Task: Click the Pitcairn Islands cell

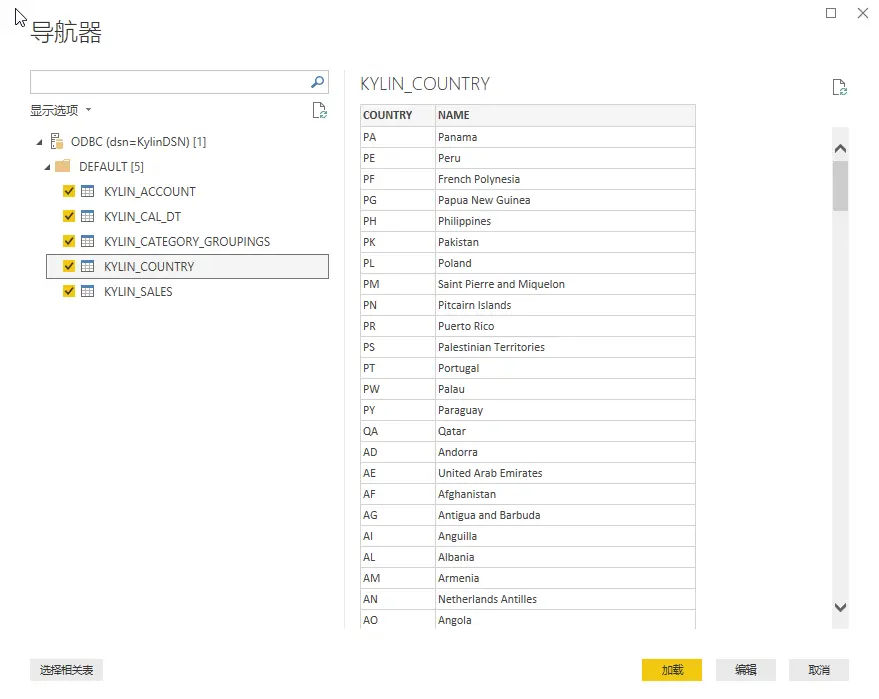Action: 565,305
